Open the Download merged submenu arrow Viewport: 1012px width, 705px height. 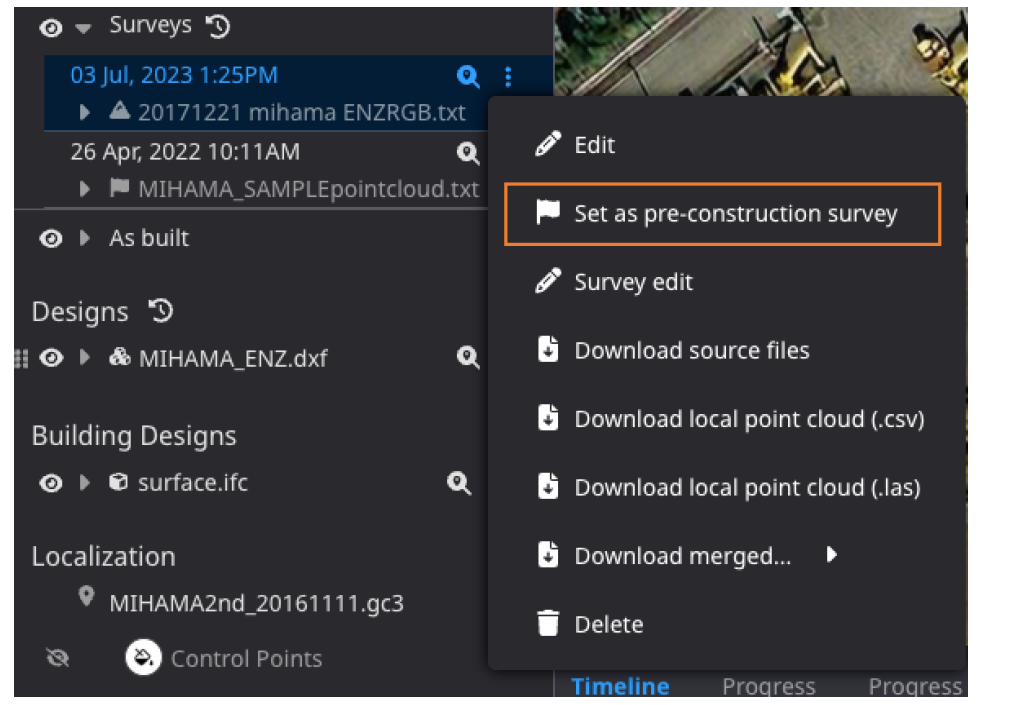(832, 555)
